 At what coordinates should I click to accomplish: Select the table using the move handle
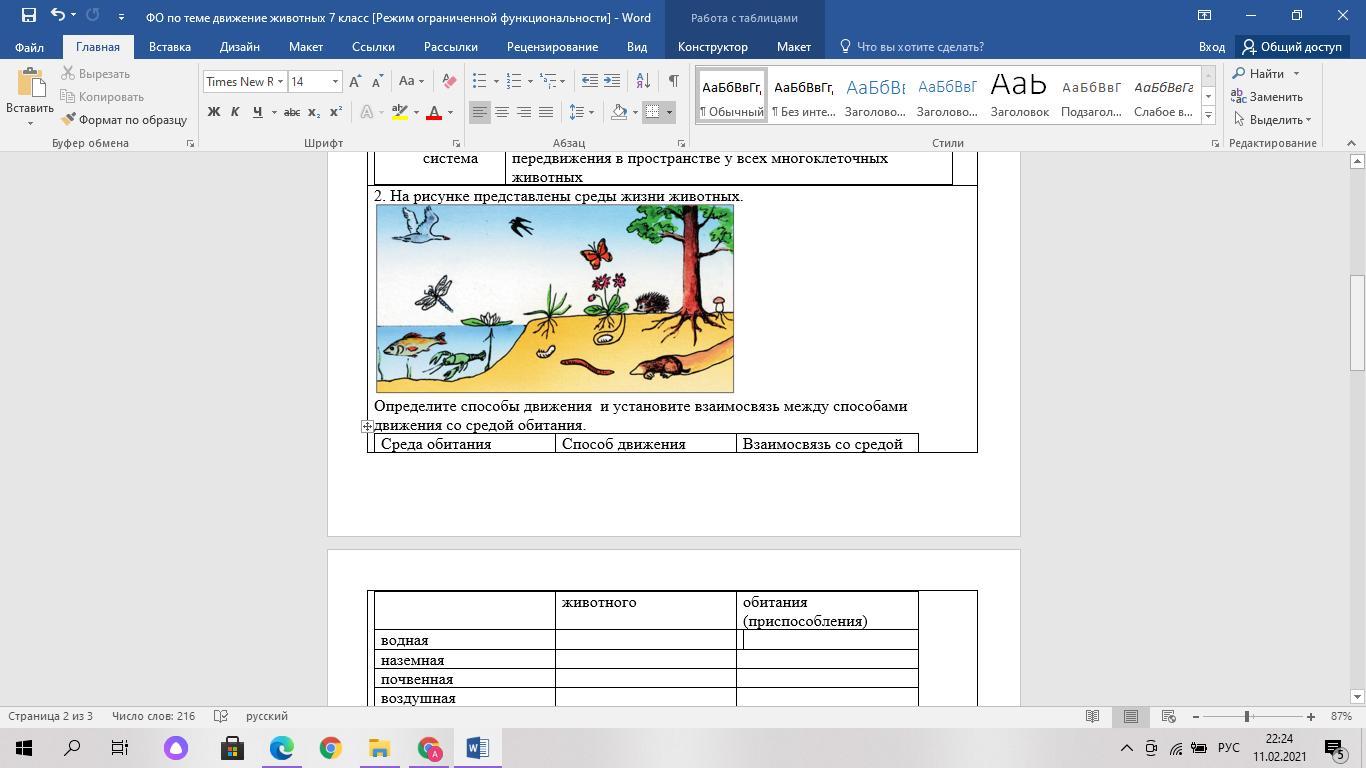(x=367, y=426)
